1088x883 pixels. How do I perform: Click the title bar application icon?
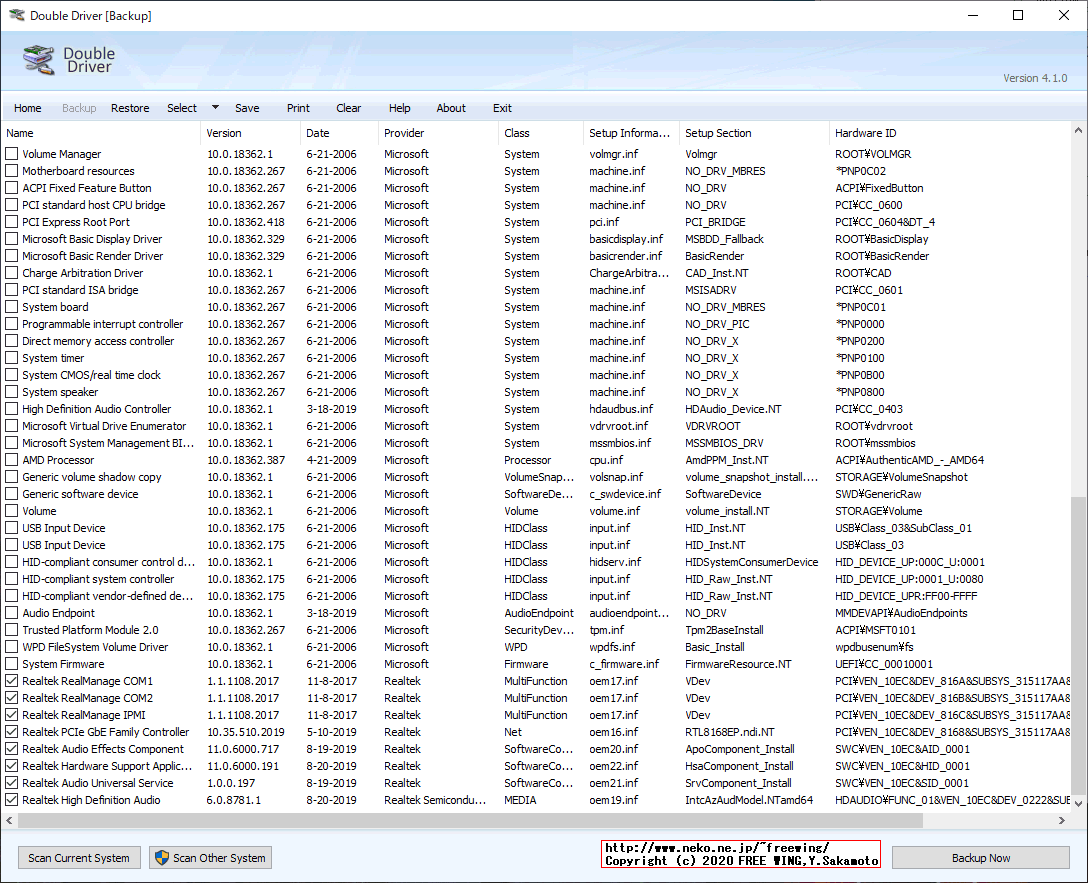[15, 16]
